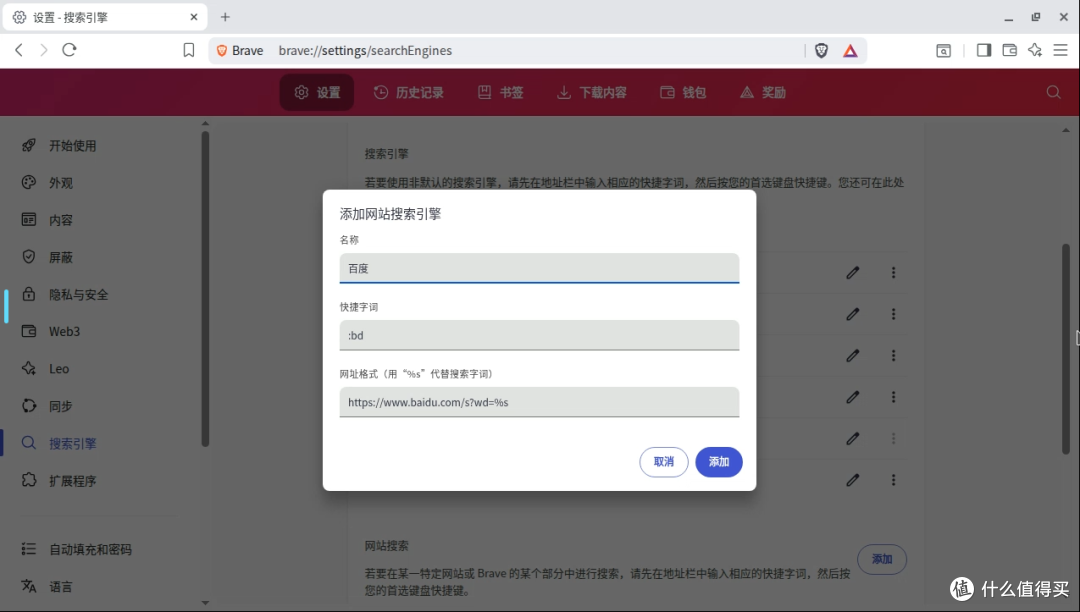
Task: Open a new tab with plus button
Action: point(225,17)
